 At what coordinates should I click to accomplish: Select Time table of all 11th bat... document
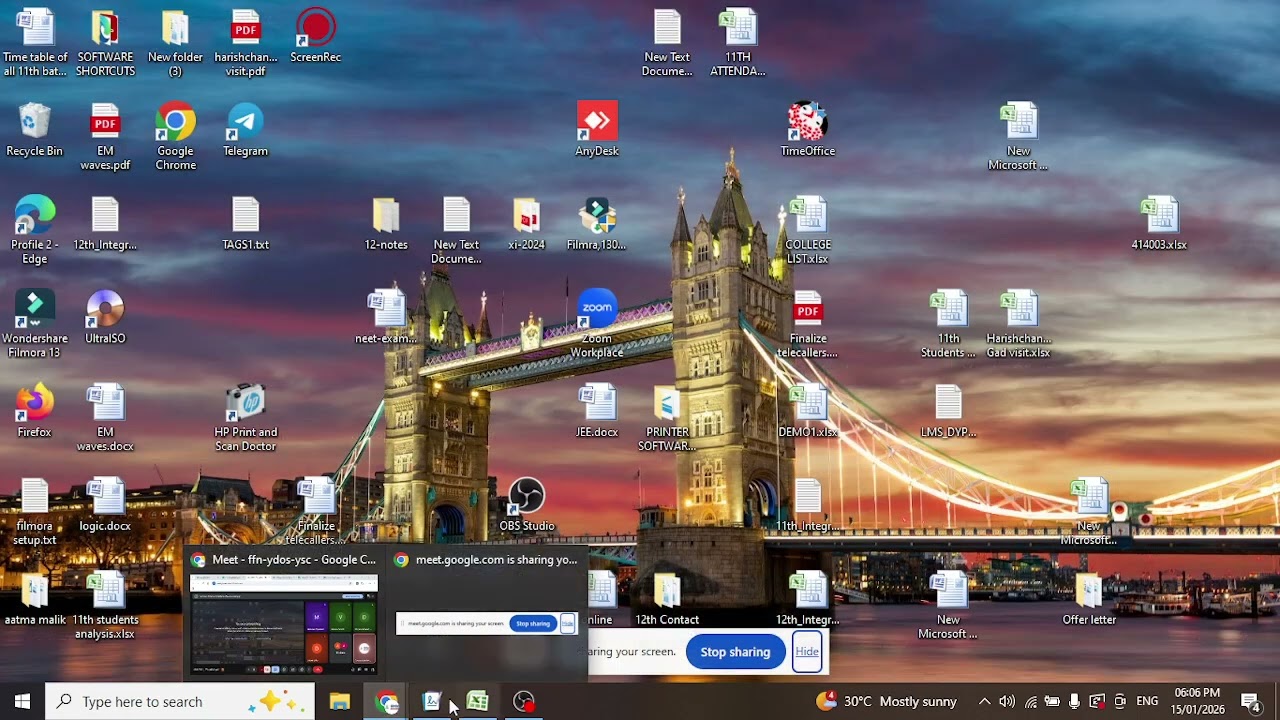pyautogui.click(x=34, y=44)
